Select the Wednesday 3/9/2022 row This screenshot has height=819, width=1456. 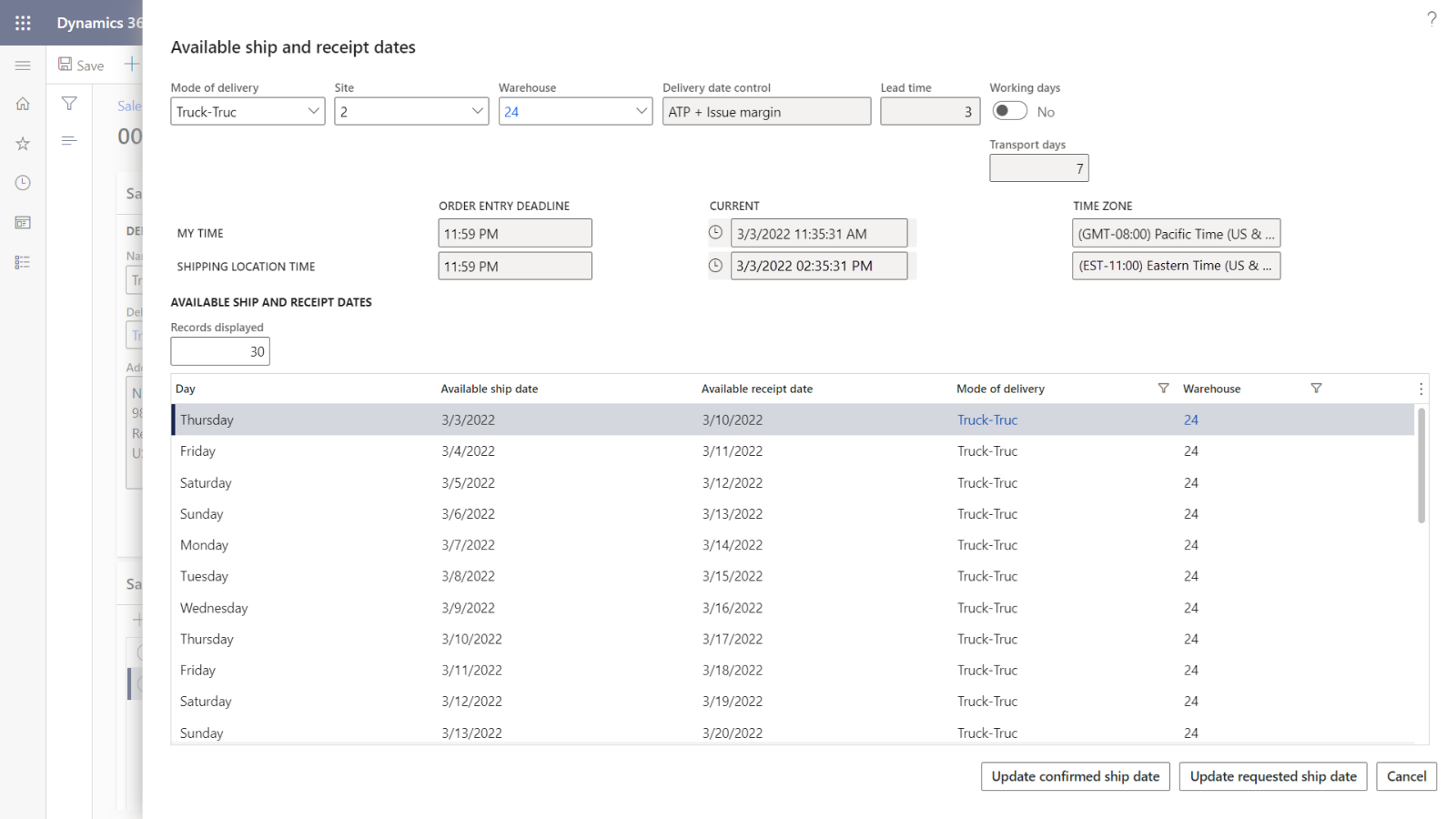pyautogui.click(x=793, y=608)
